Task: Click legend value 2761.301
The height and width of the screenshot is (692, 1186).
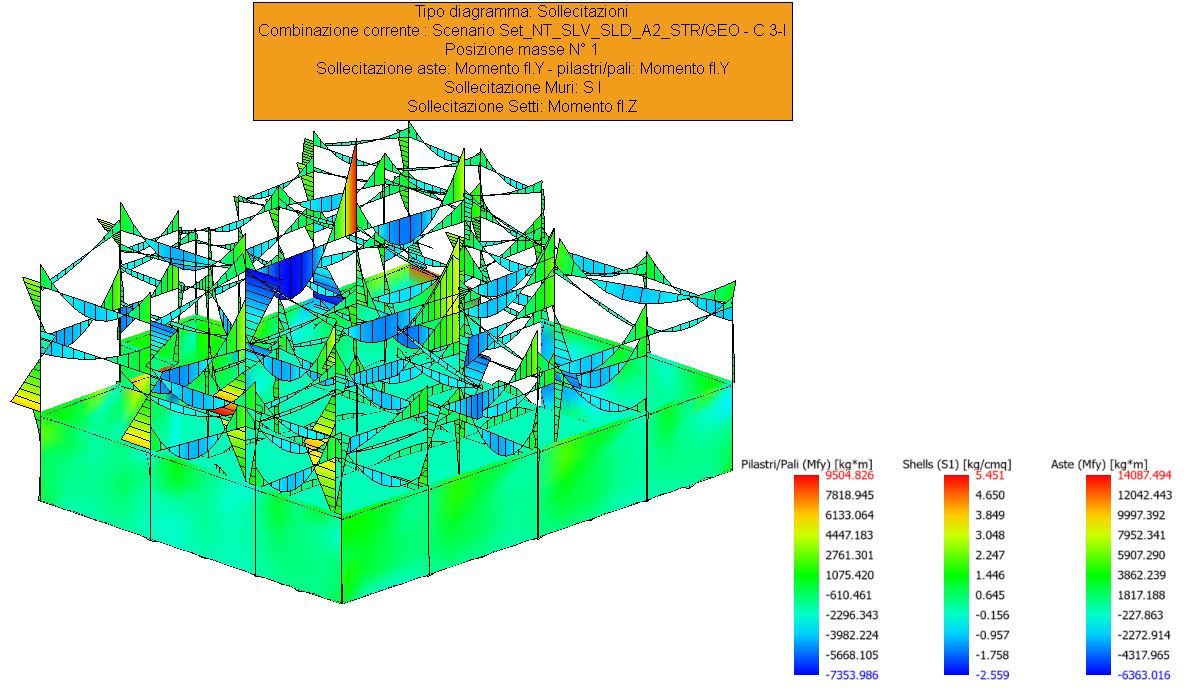Action: (849, 555)
